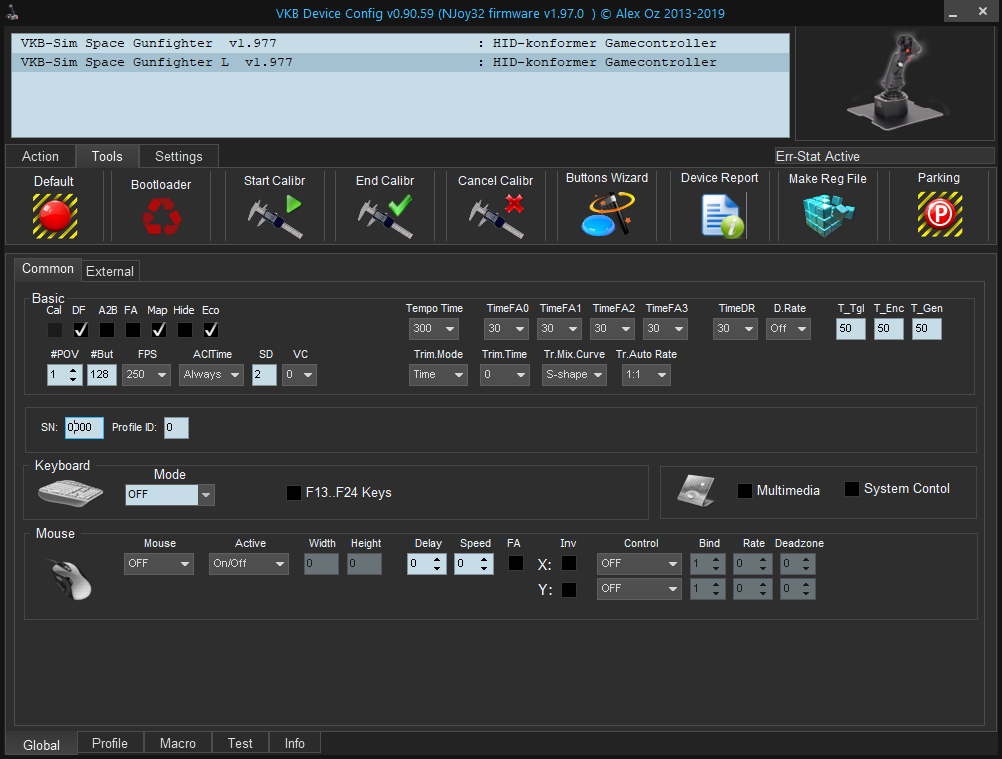
Task: Open the TimeDR dropdown
Action: (x=735, y=328)
